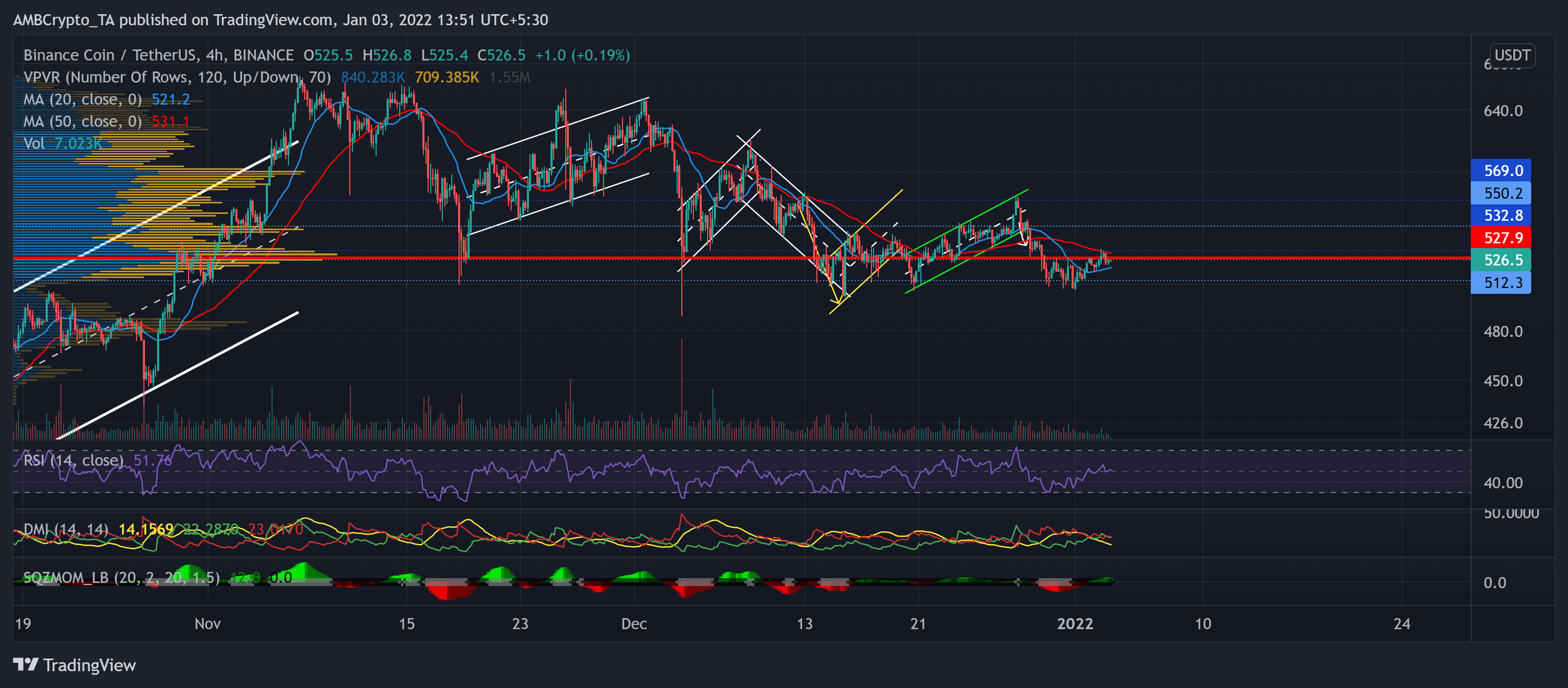Image resolution: width=1568 pixels, height=688 pixels.
Task: Click the USDT currency label
Action: 1512,55
